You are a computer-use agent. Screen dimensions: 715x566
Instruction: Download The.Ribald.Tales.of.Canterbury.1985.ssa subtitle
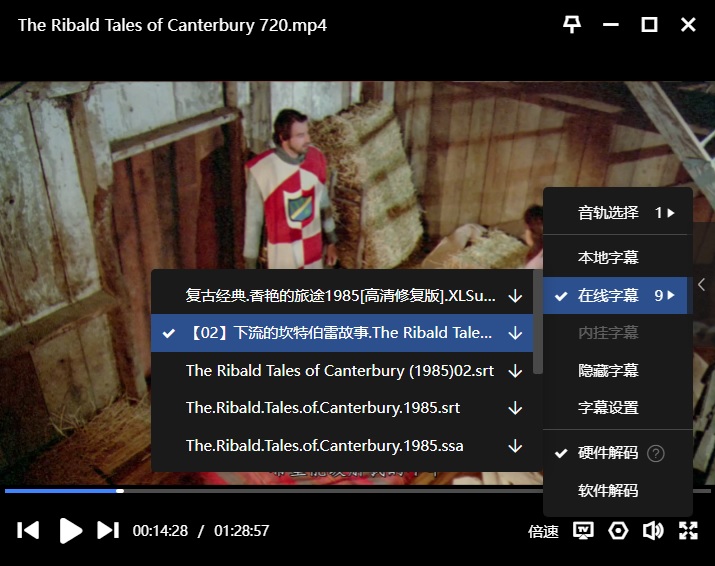(x=515, y=446)
